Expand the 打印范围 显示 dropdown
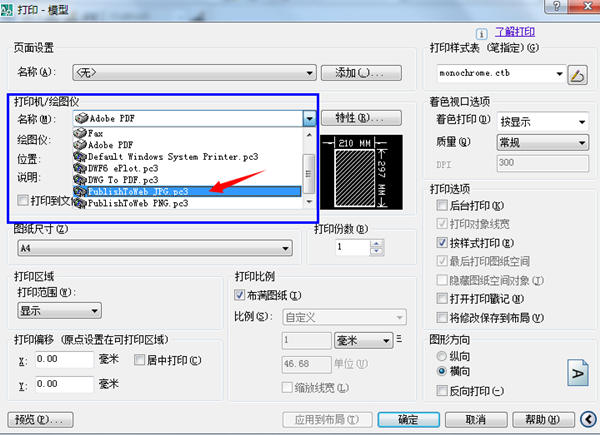 coord(59,311)
